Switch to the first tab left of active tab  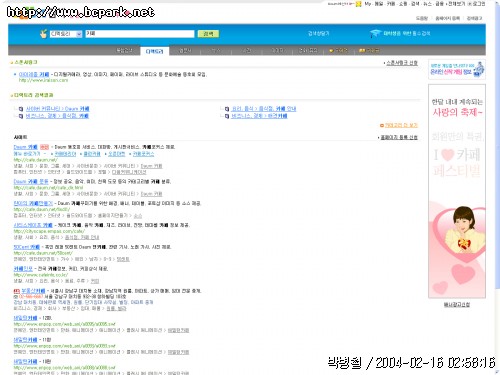[x=124, y=50]
